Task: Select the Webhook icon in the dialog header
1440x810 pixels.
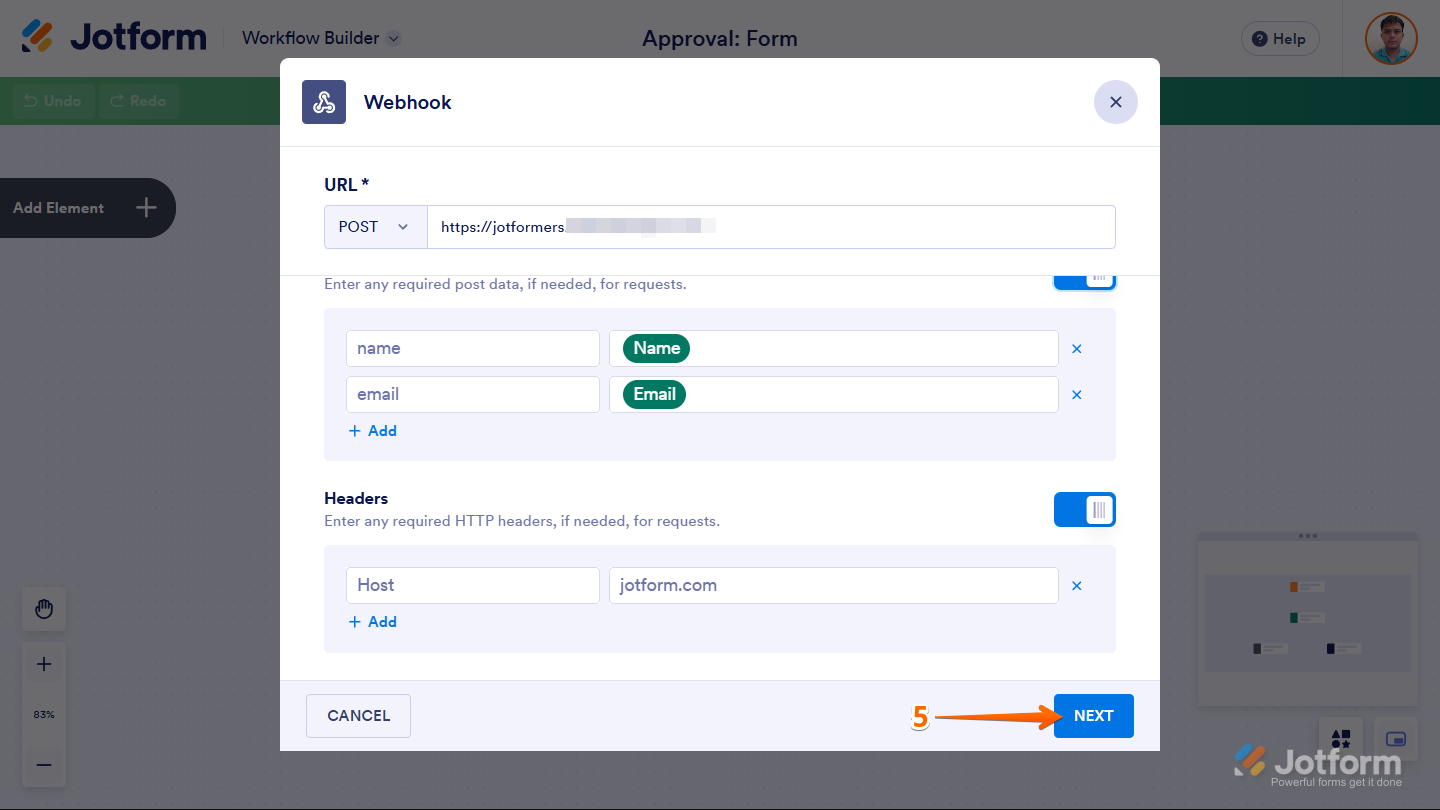Action: [x=323, y=101]
